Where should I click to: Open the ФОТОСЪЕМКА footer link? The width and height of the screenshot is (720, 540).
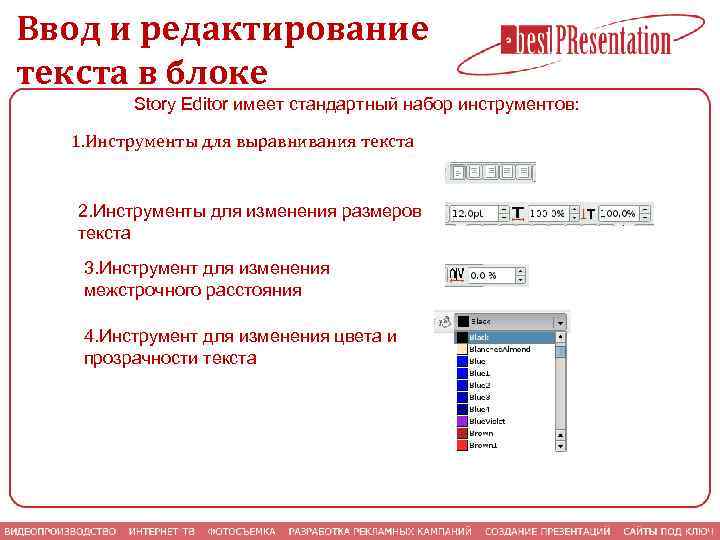(242, 531)
